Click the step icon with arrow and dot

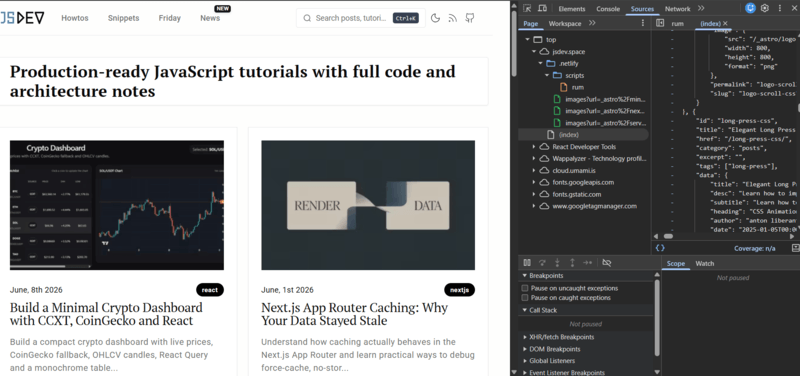tap(587, 263)
